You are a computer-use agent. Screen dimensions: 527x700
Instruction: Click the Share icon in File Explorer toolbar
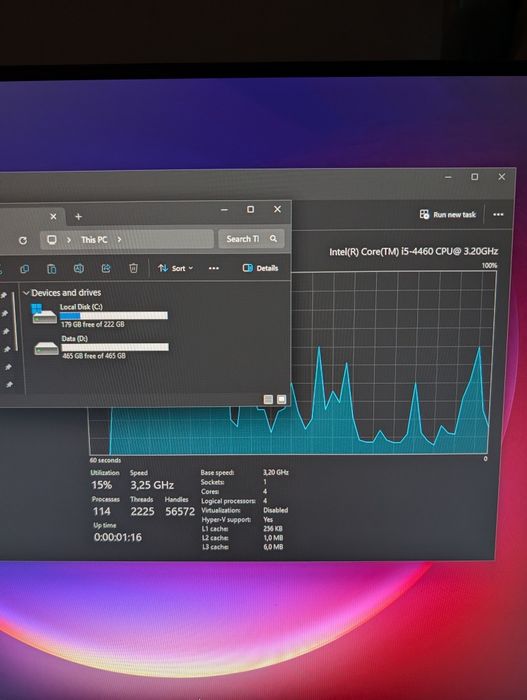pos(106,268)
